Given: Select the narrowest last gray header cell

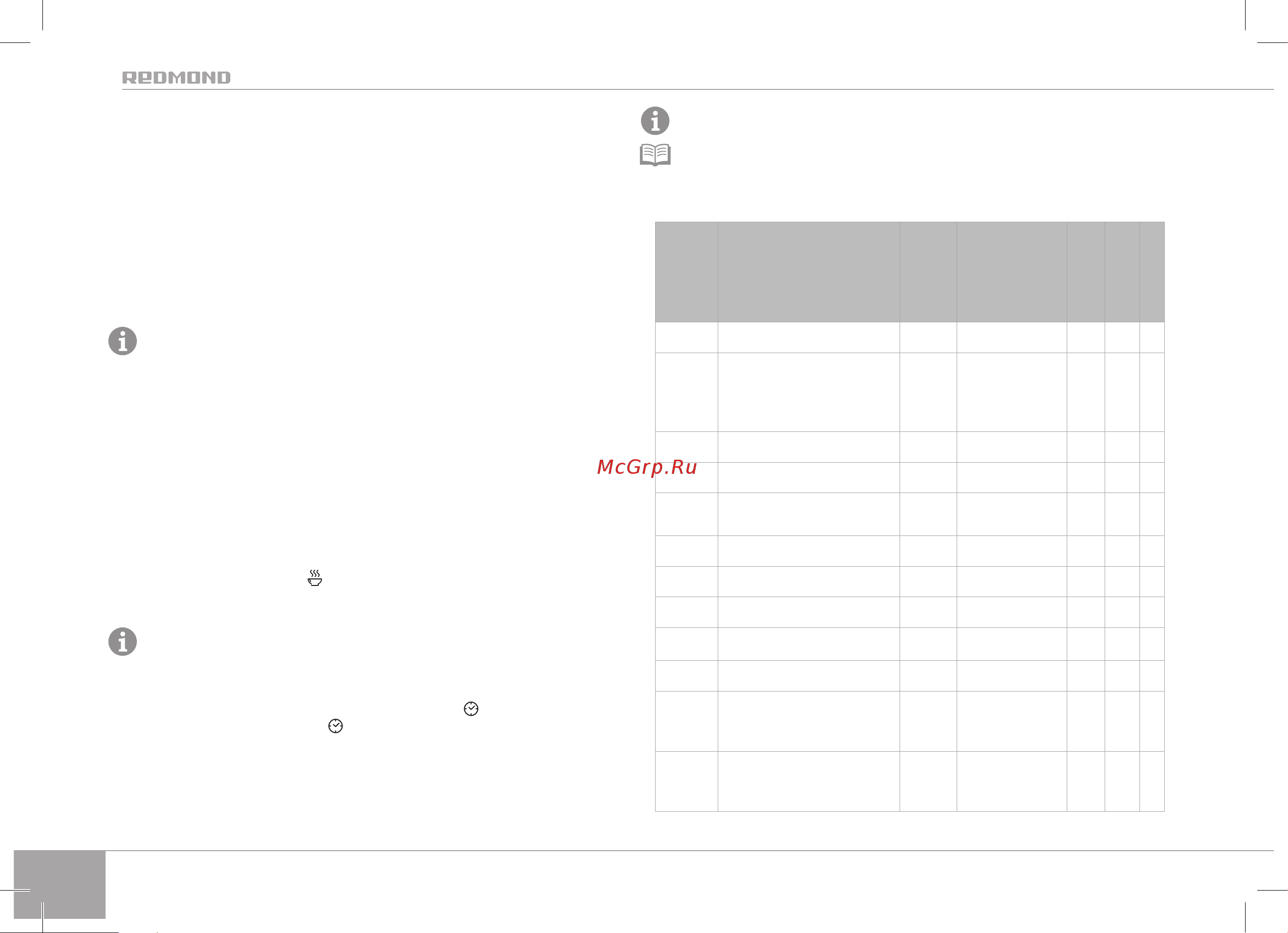Looking at the screenshot, I should click(1152, 272).
